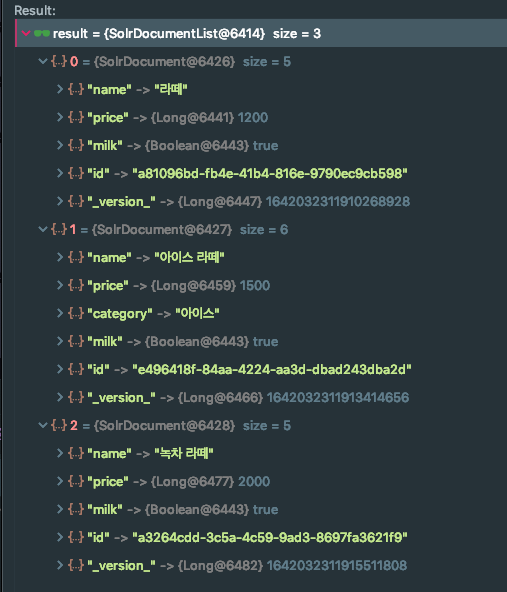Image resolution: width=507 pixels, height=592 pixels.
Task: Select the name "녹차 라떼" row
Action: (261, 453)
